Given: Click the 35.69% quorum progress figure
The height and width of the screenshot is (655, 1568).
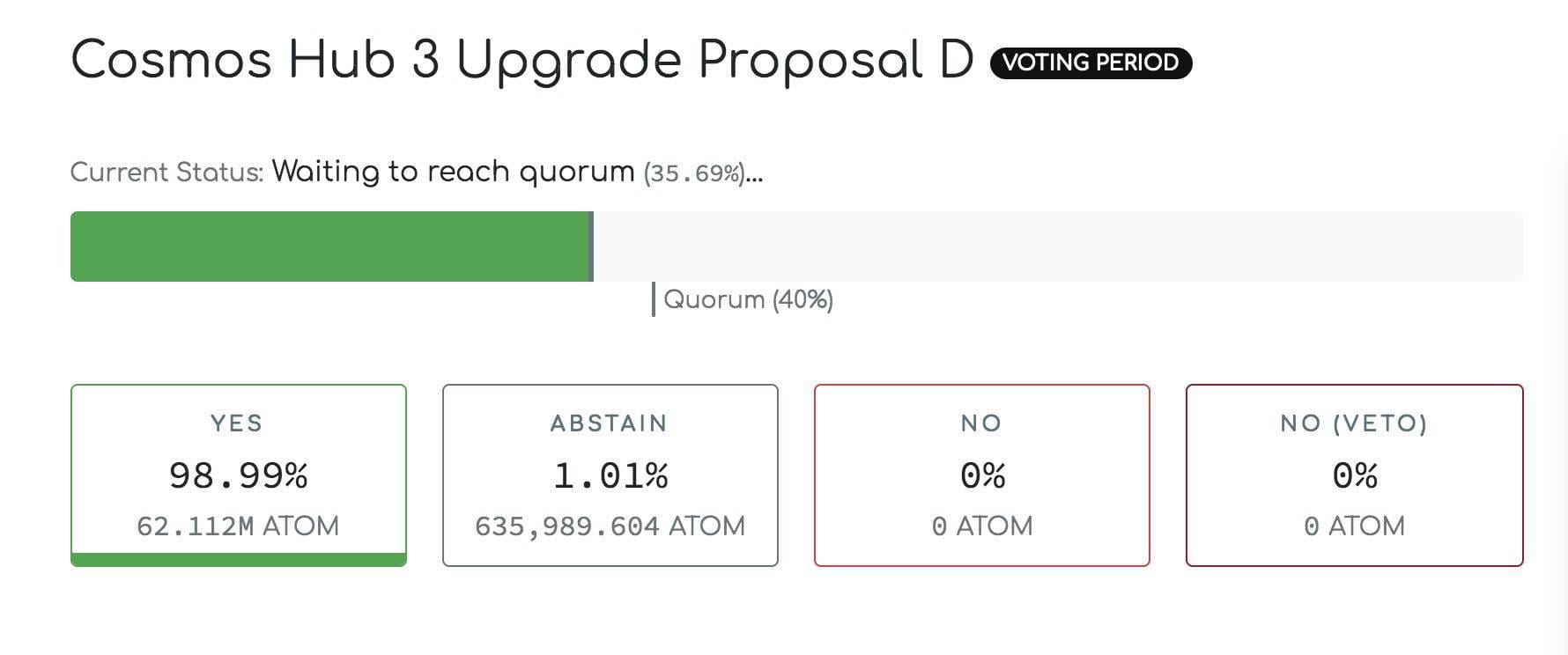Looking at the screenshot, I should coord(694,173).
